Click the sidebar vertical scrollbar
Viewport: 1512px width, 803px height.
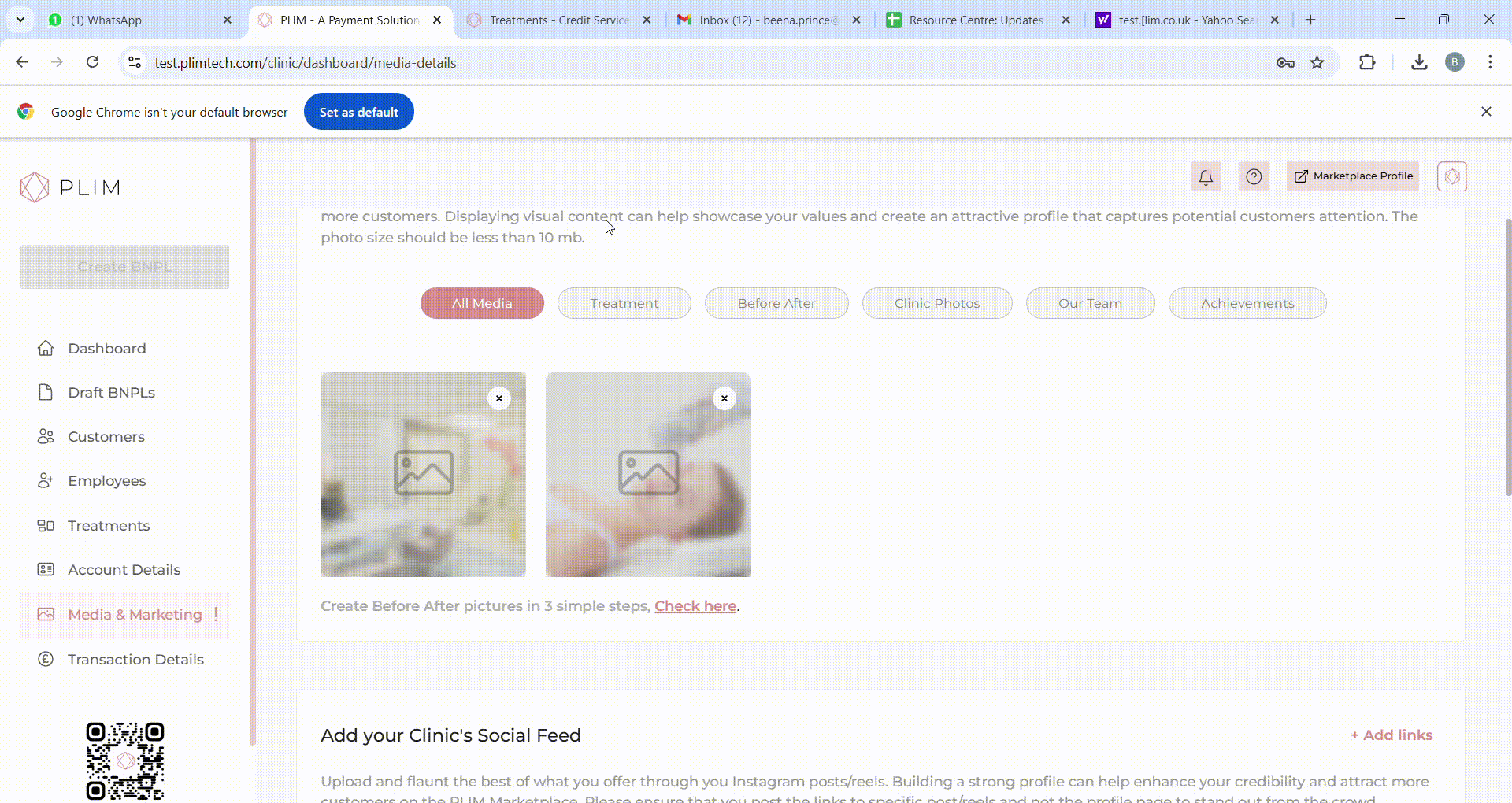(x=253, y=441)
